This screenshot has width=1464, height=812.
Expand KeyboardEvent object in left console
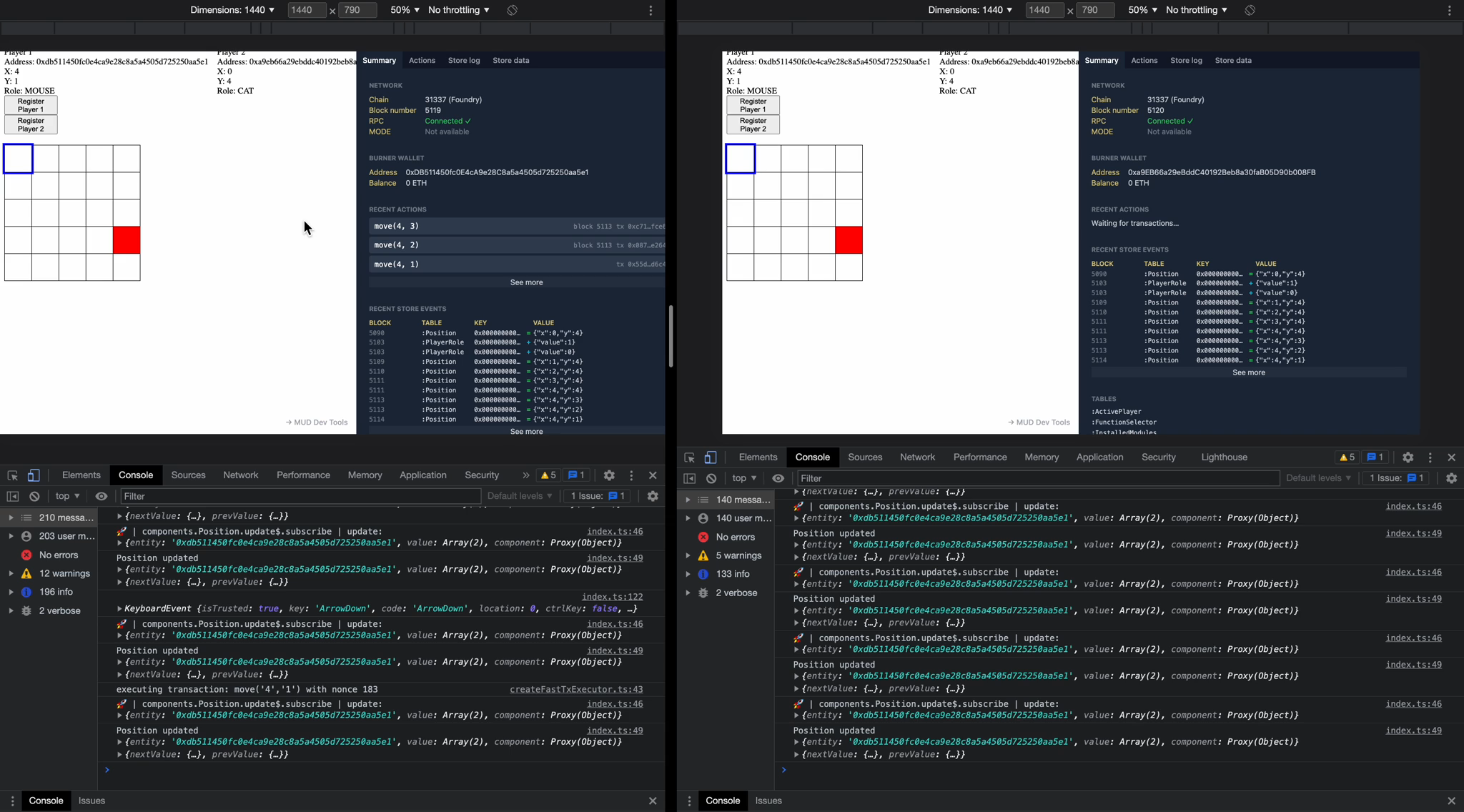119,609
